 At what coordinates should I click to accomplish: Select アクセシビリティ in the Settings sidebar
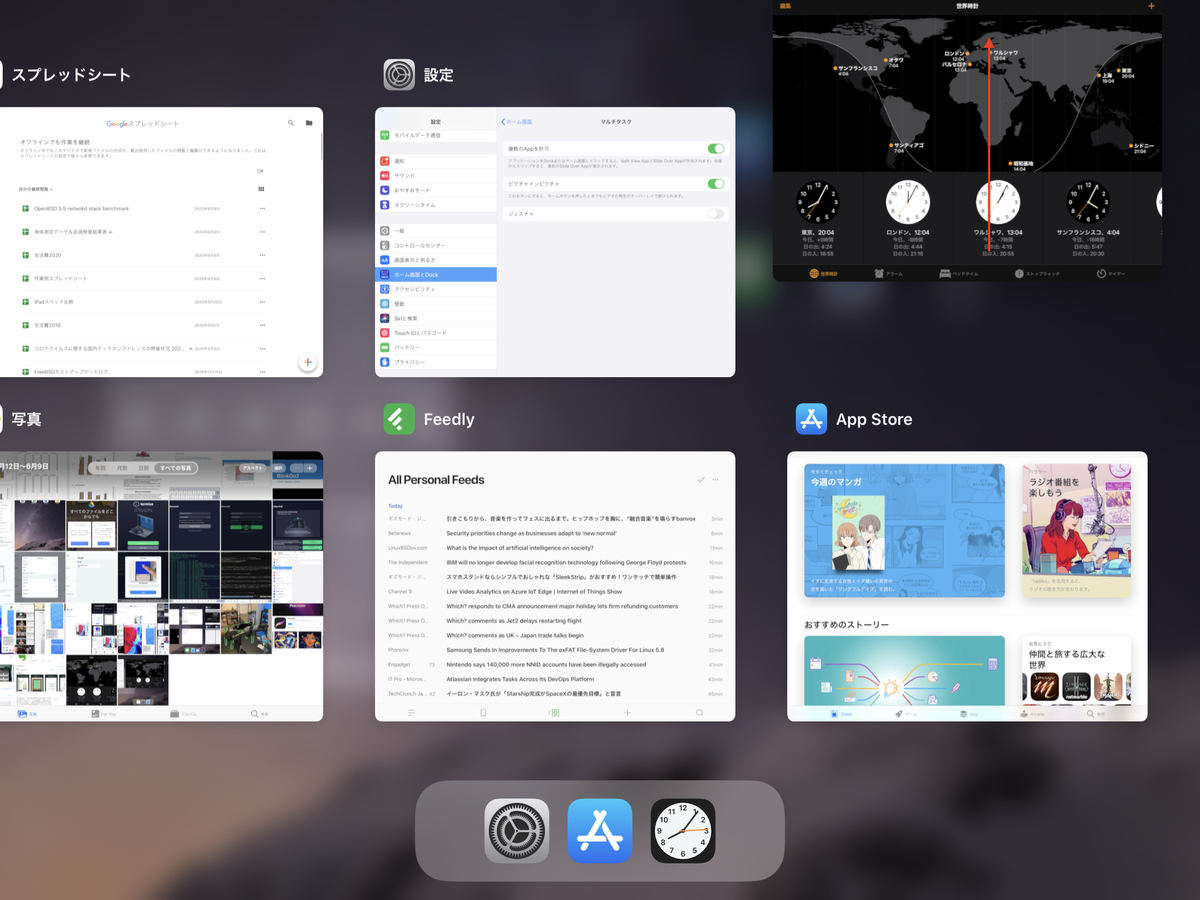[436, 289]
